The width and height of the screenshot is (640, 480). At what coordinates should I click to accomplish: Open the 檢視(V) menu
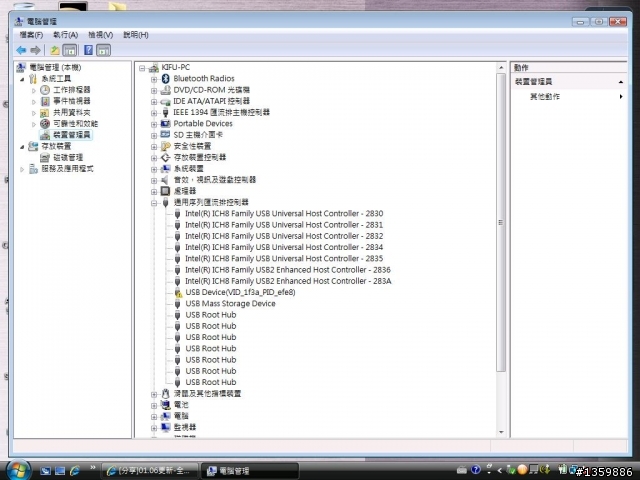click(100, 35)
